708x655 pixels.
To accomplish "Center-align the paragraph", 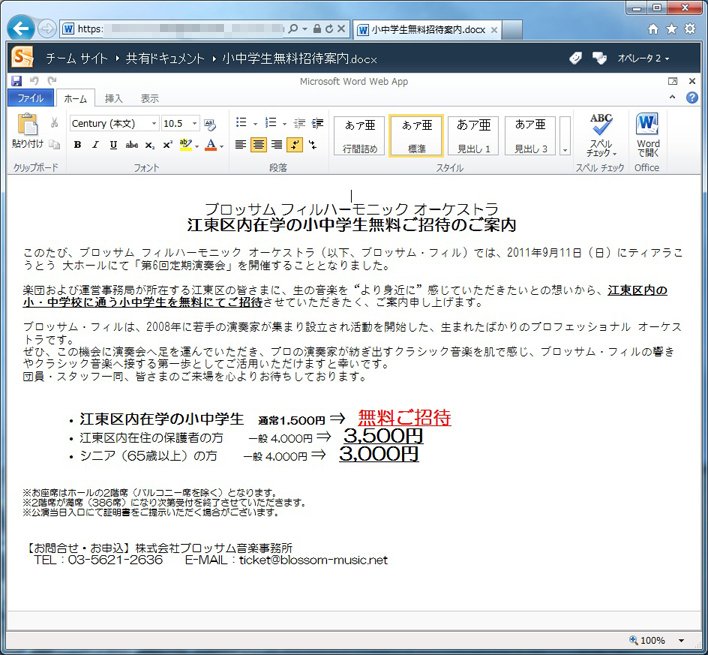I will pos(258,145).
